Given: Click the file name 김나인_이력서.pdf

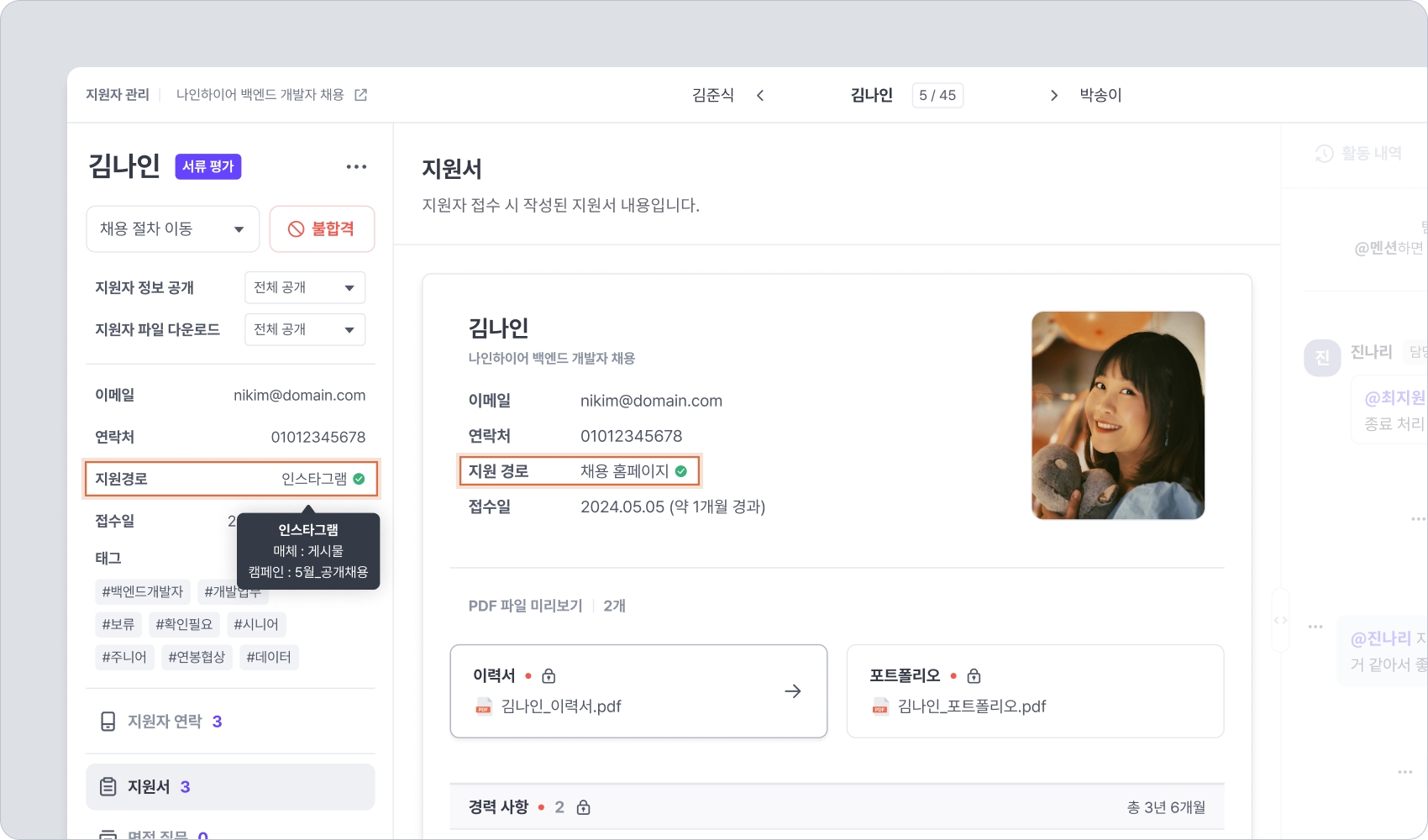Looking at the screenshot, I should tap(561, 706).
